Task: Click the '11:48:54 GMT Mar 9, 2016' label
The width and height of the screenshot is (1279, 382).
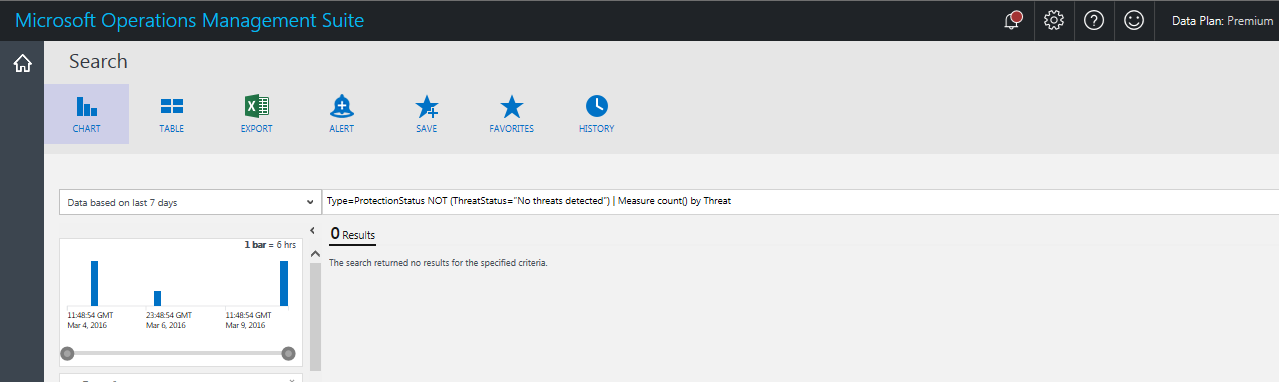Action: click(x=248, y=320)
